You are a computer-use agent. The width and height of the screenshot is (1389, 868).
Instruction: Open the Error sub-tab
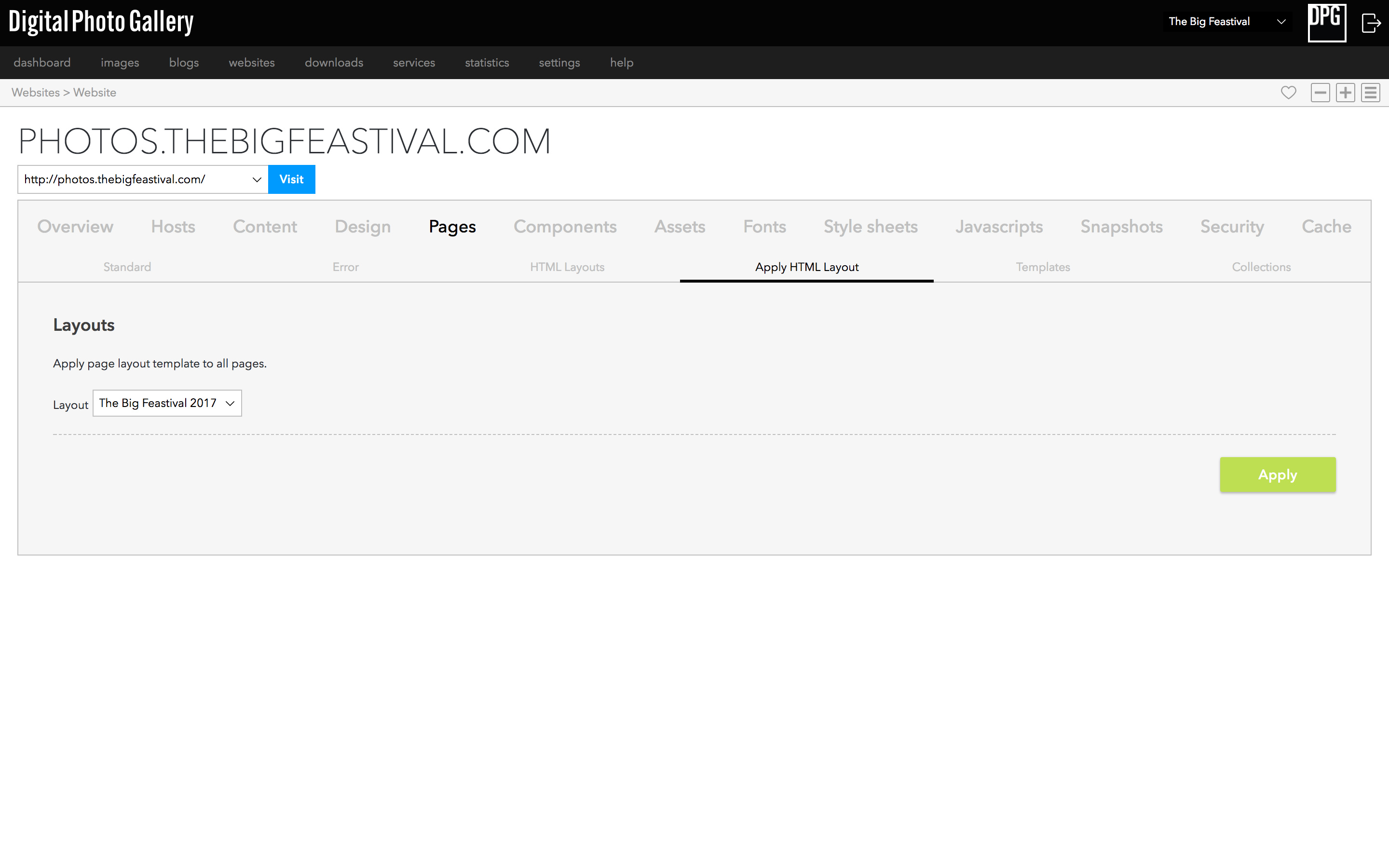click(345, 267)
